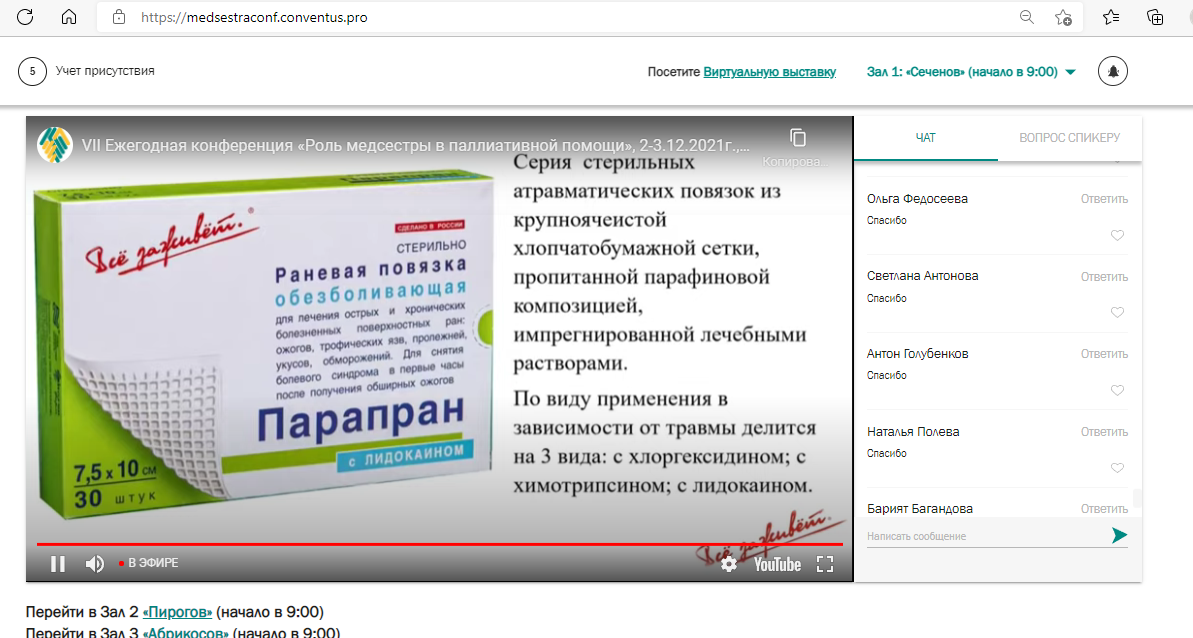Viewport: 1193px width, 638px height.
Task: Reply to Ольга Федосеева
Action: pyautogui.click(x=1104, y=198)
